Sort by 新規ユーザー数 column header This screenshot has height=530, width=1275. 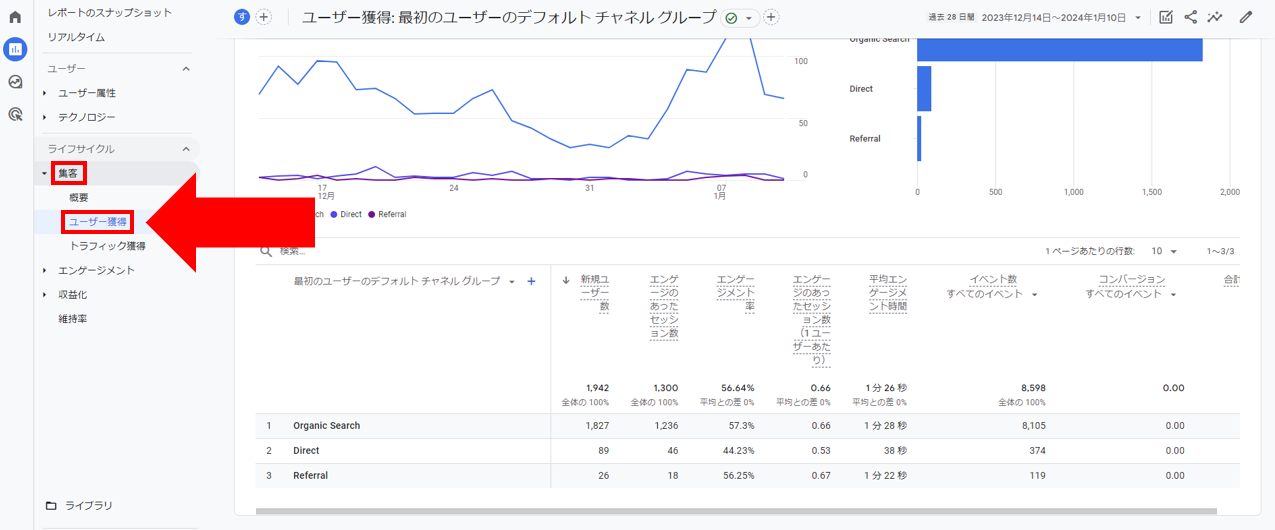(594, 293)
